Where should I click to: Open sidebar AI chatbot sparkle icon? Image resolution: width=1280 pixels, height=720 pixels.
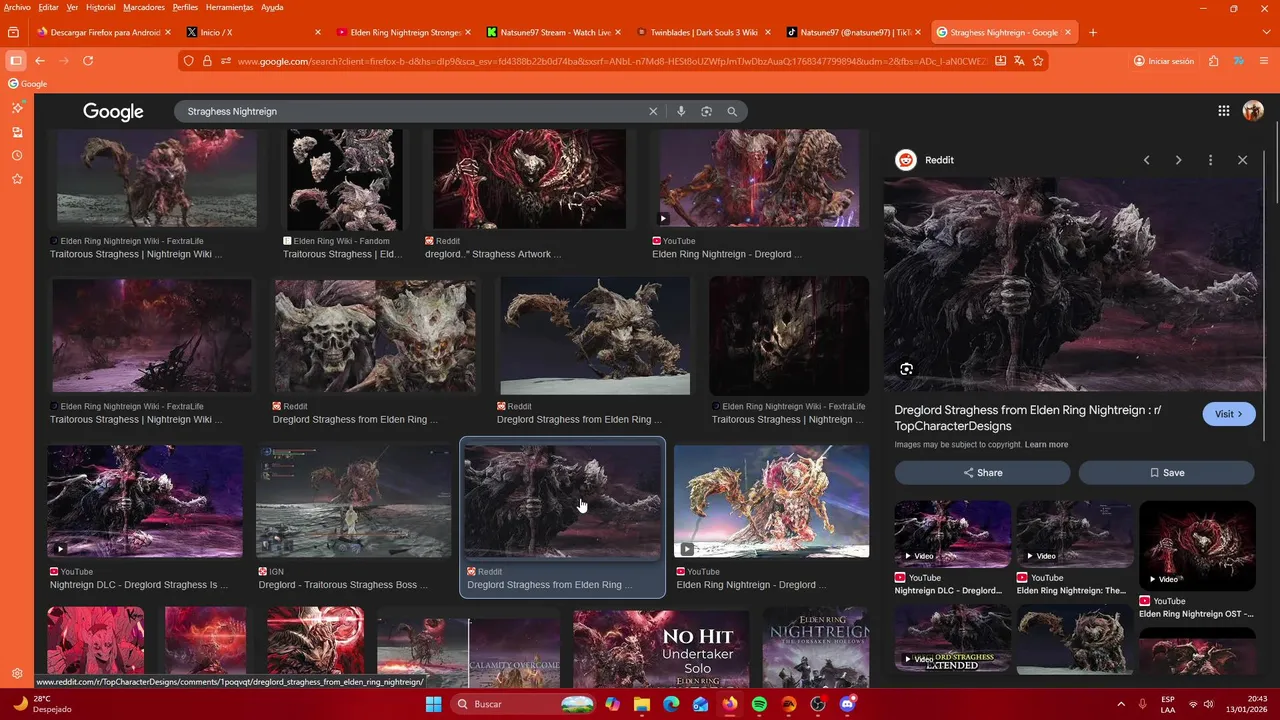coord(17,107)
